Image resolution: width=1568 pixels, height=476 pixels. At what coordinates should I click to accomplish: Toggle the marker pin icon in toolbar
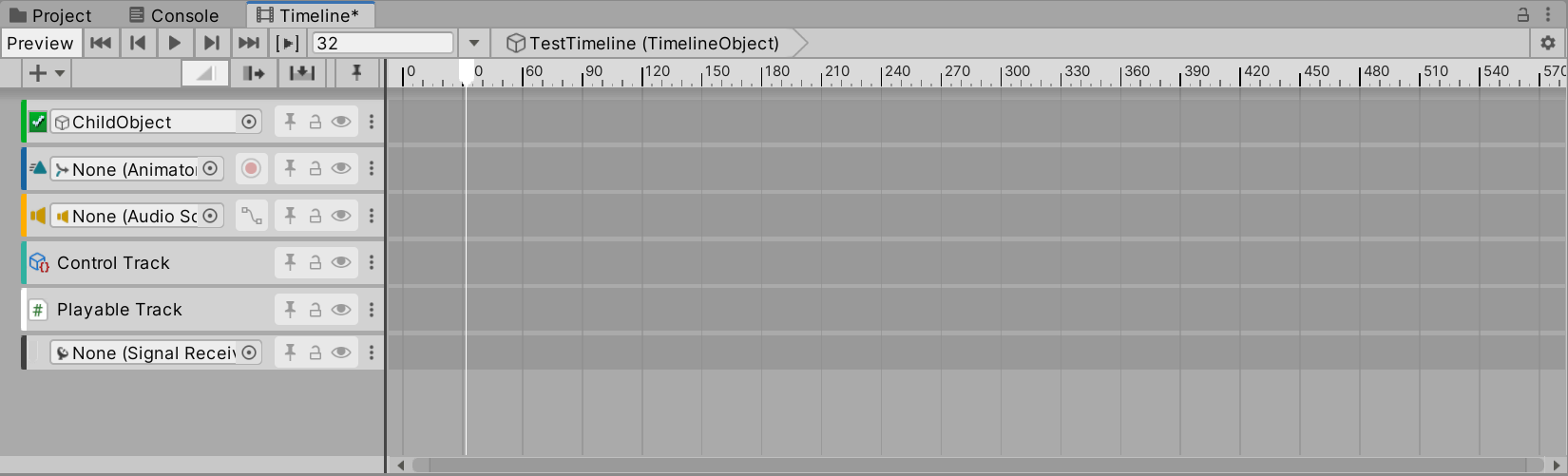pyautogui.click(x=356, y=73)
